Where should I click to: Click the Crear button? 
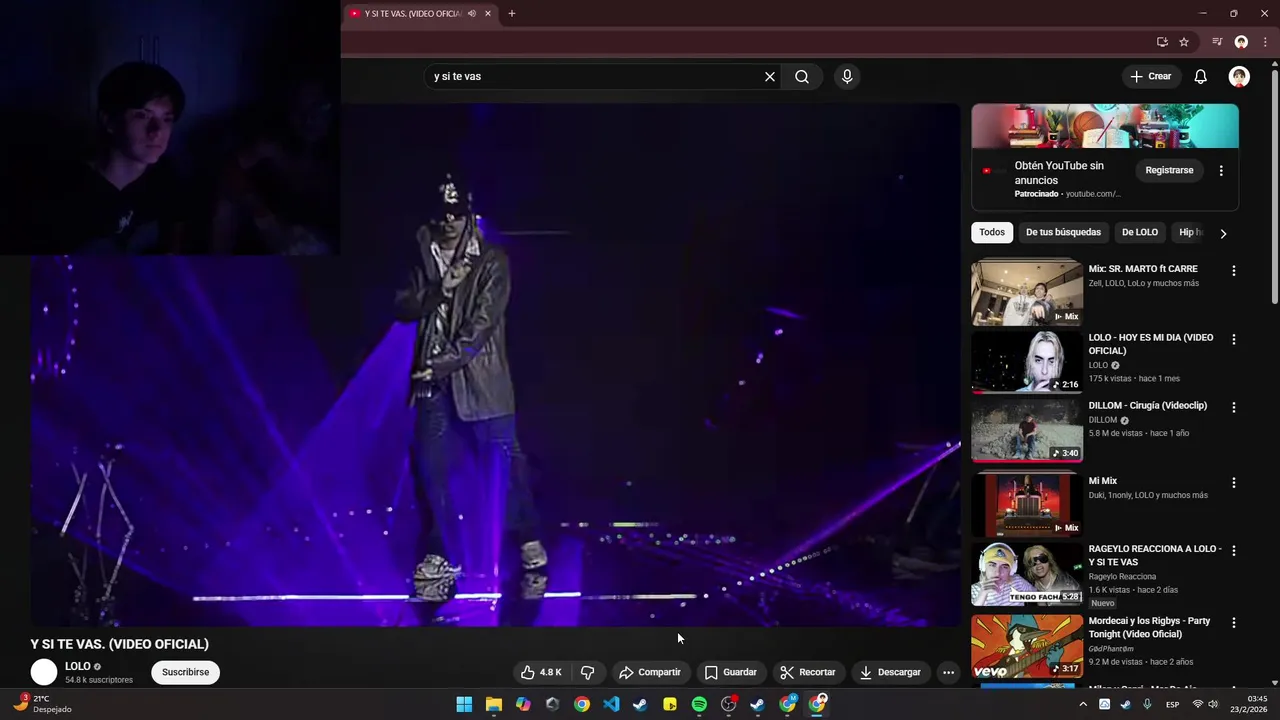click(1150, 76)
